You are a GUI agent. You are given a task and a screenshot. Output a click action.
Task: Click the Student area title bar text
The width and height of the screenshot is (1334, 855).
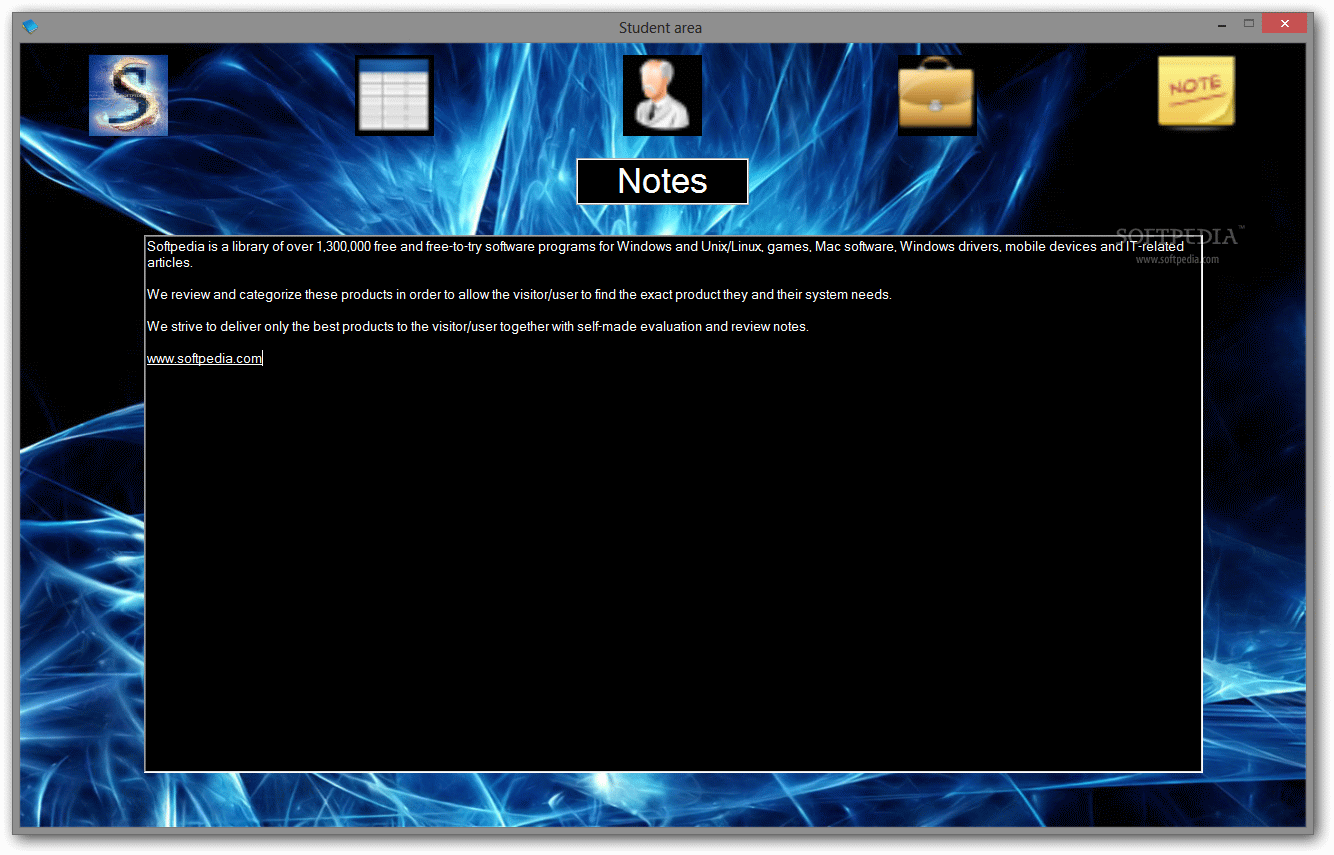pos(660,28)
